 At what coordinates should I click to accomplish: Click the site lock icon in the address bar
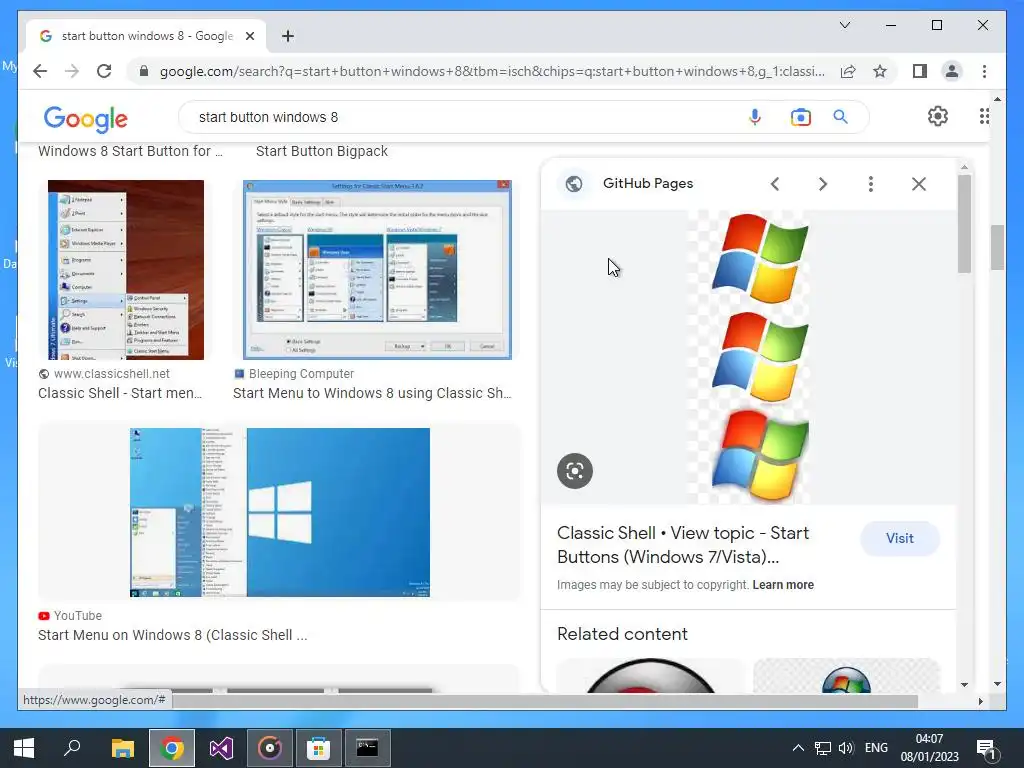[x=144, y=71]
